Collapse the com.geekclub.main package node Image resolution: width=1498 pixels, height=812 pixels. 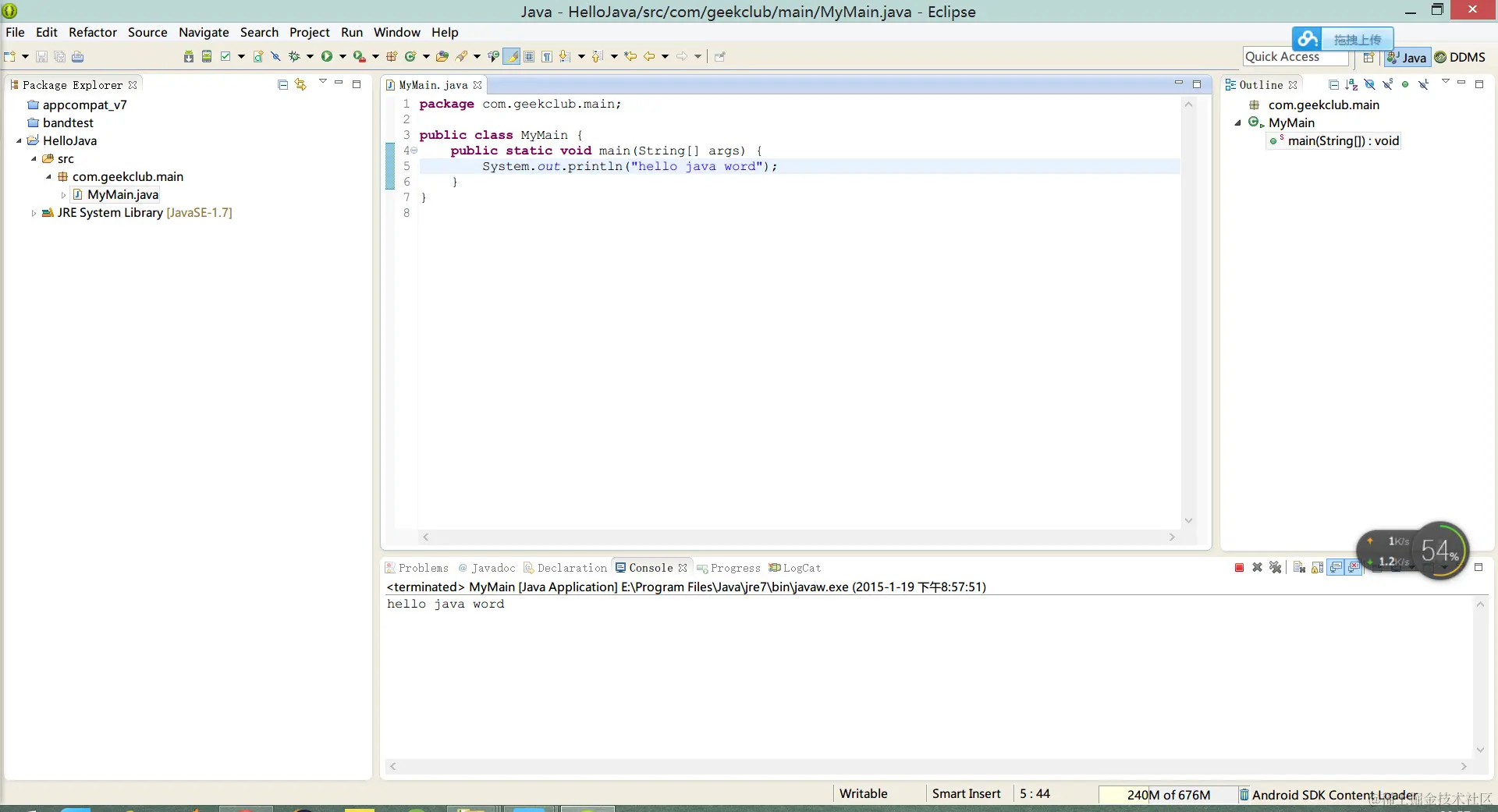pyautogui.click(x=48, y=177)
